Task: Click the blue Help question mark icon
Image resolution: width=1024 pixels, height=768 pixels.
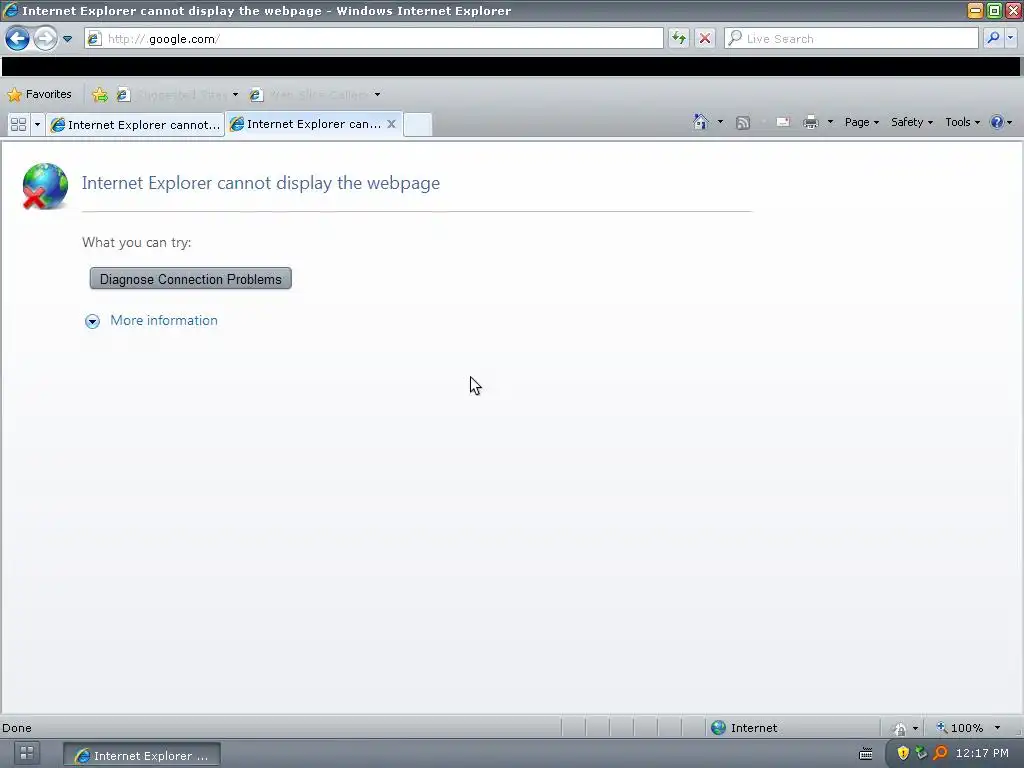Action: pyautogui.click(x=997, y=122)
